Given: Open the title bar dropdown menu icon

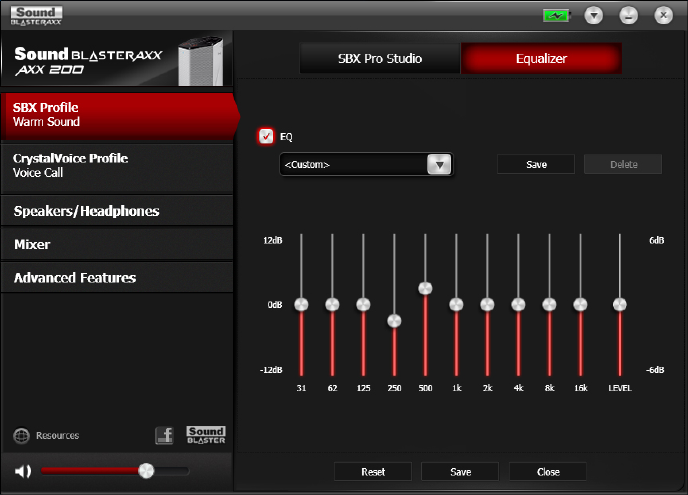Looking at the screenshot, I should tap(594, 16).
